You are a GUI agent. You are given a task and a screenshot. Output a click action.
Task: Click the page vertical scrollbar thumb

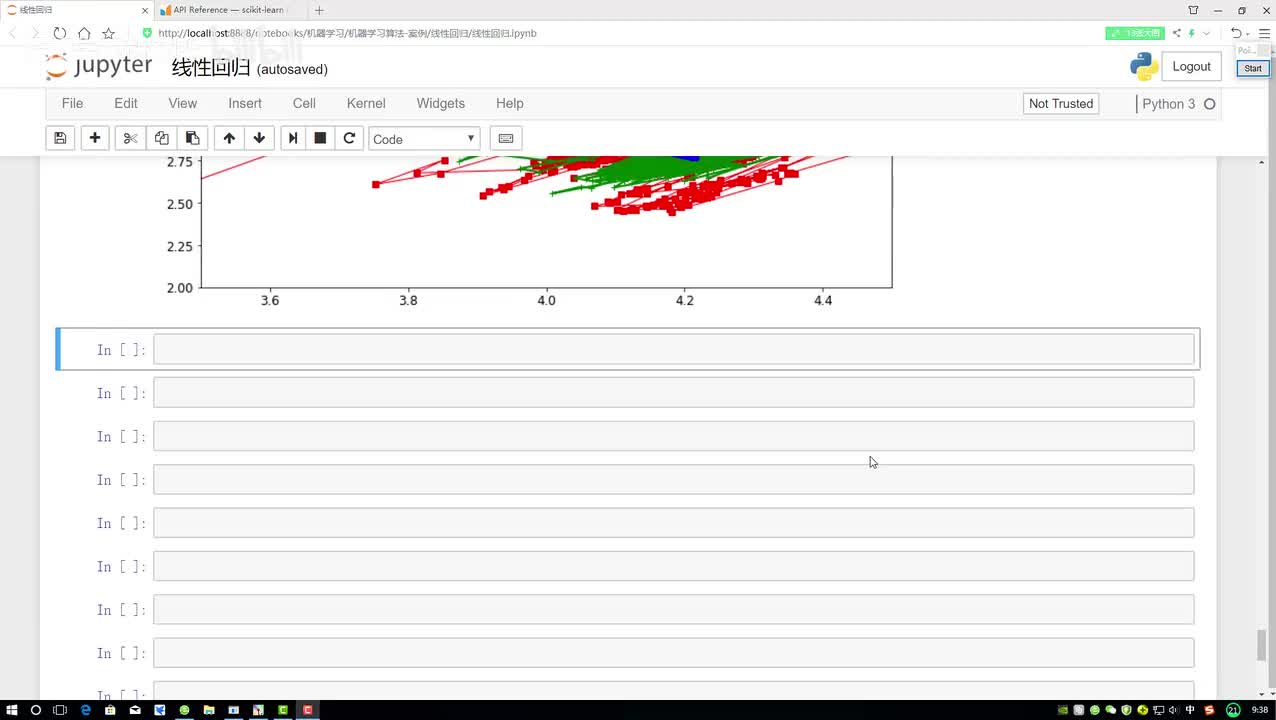click(1262, 645)
